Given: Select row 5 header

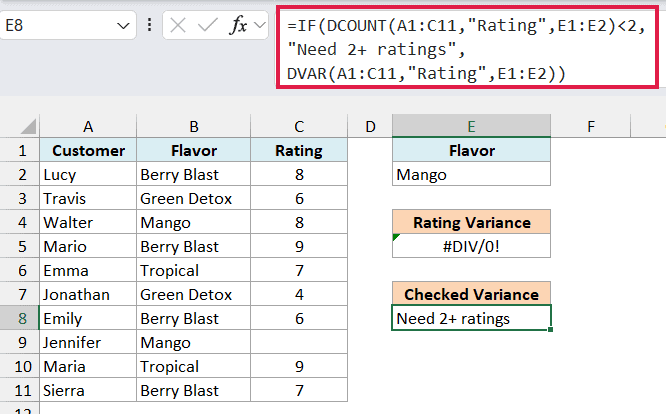Looking at the screenshot, I should (20, 246).
